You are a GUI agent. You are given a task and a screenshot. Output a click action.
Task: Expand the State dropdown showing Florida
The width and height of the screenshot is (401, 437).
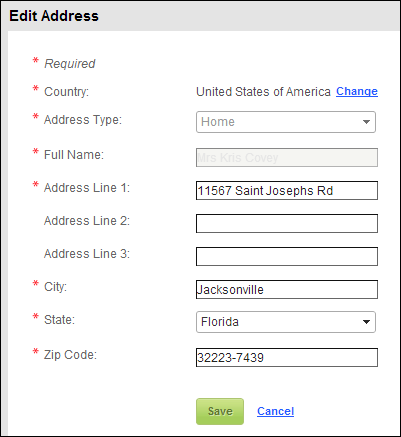click(286, 322)
